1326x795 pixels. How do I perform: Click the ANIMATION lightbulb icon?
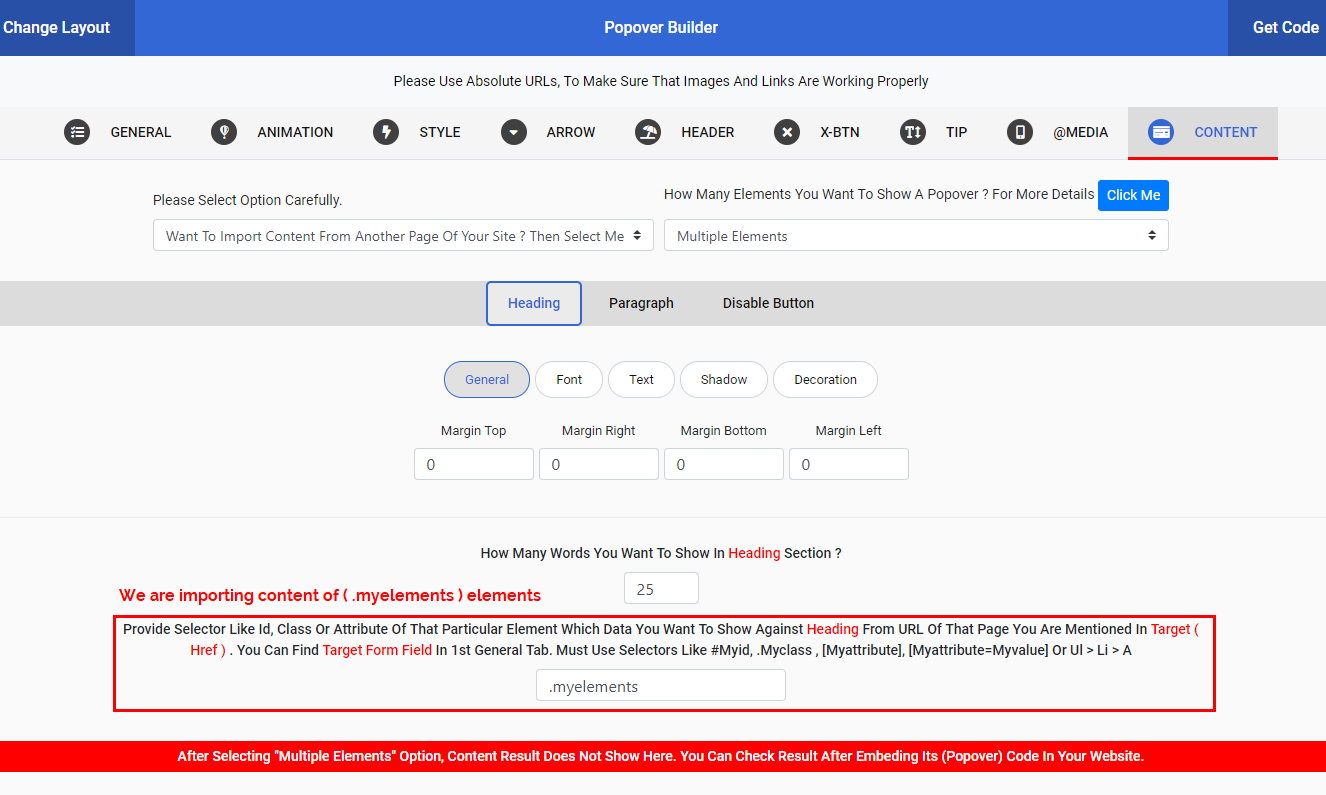pyautogui.click(x=223, y=131)
